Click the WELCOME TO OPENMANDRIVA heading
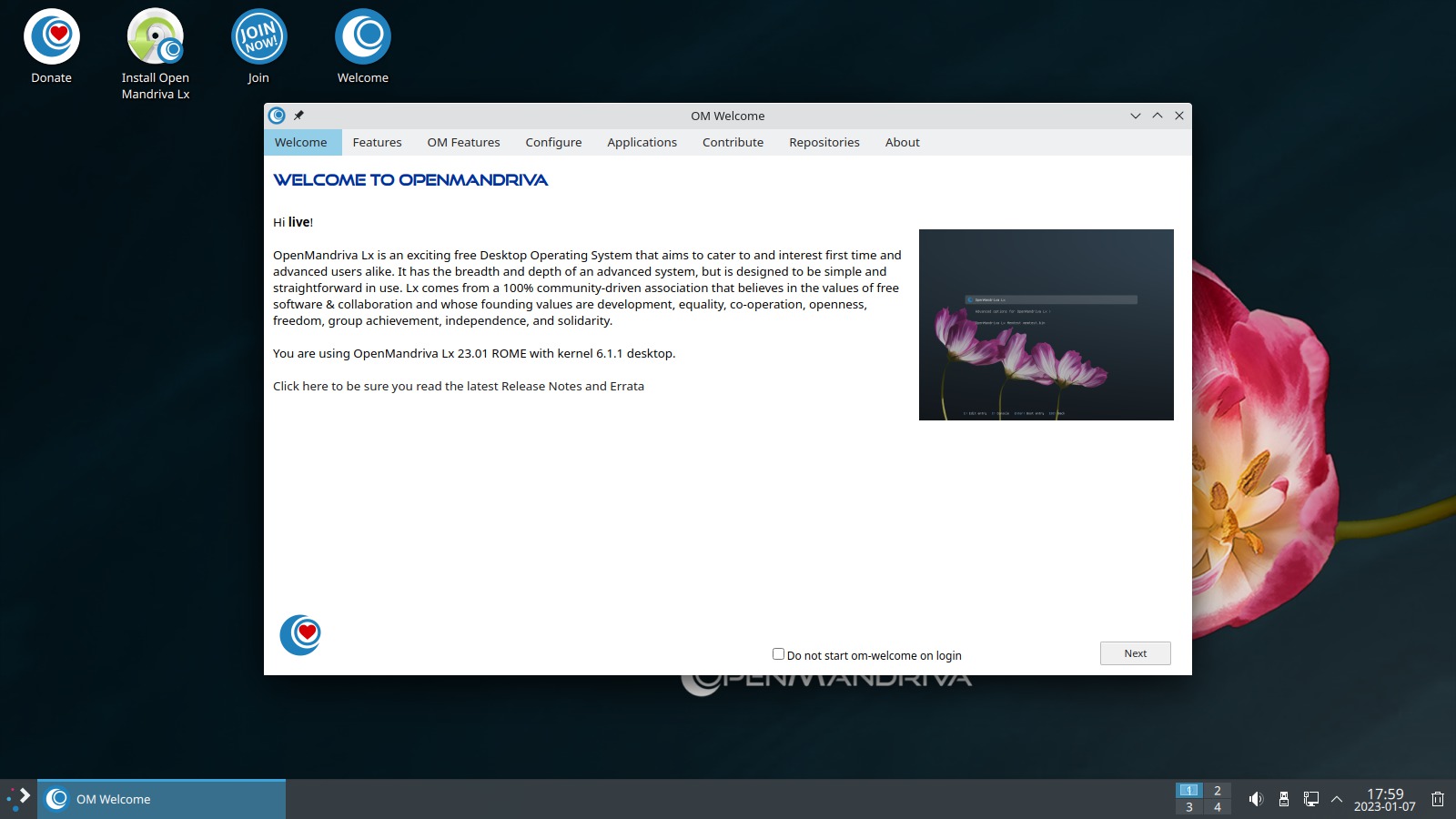 (x=410, y=180)
